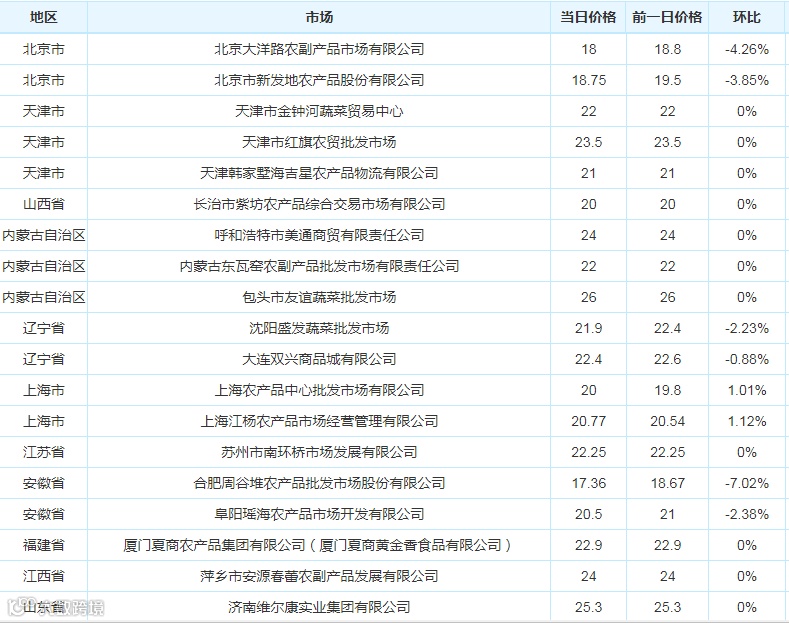Select 天津市红旗农贸批发市场 market cell
The height and width of the screenshot is (623, 789).
[x=319, y=142]
